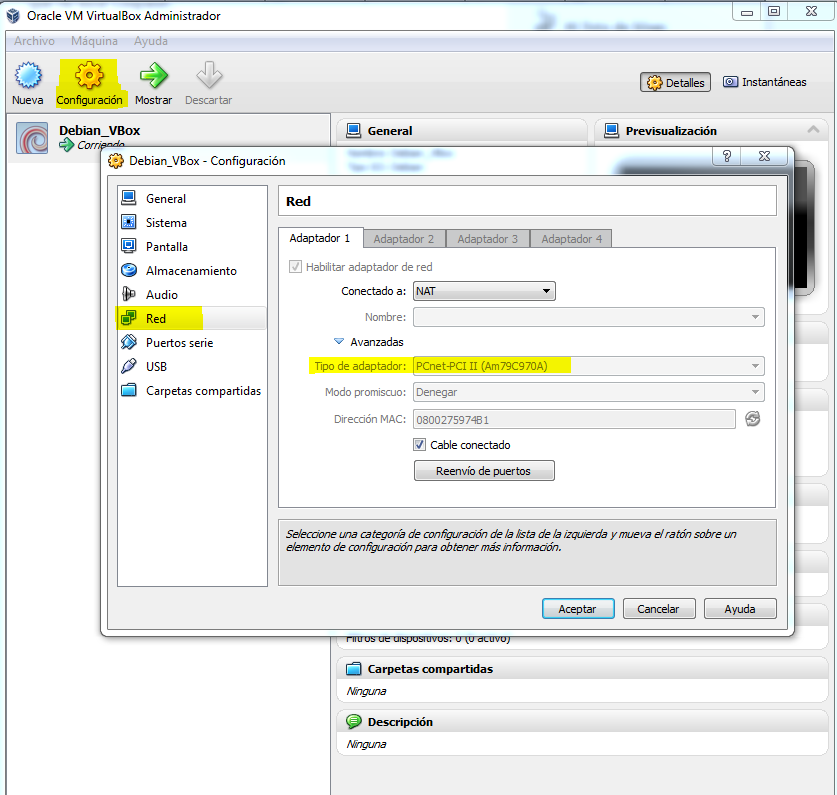Image resolution: width=837 pixels, height=795 pixels.
Task: Open USB category in settings list
Action: 192,367
